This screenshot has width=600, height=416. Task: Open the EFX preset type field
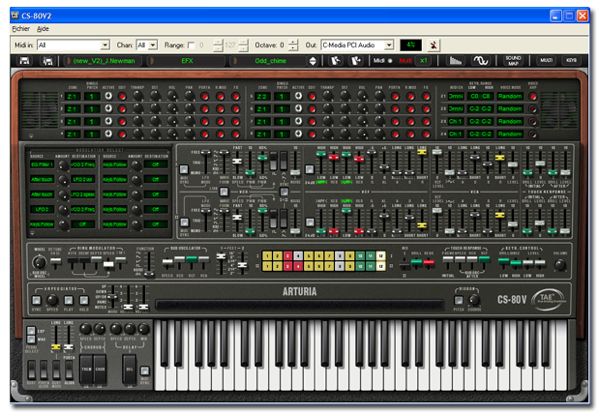[x=187, y=61]
